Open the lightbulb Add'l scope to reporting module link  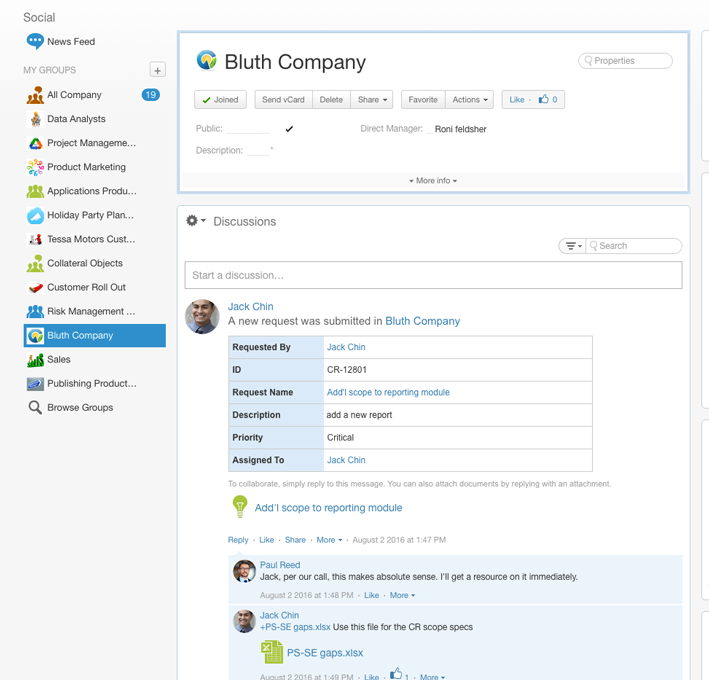328,508
